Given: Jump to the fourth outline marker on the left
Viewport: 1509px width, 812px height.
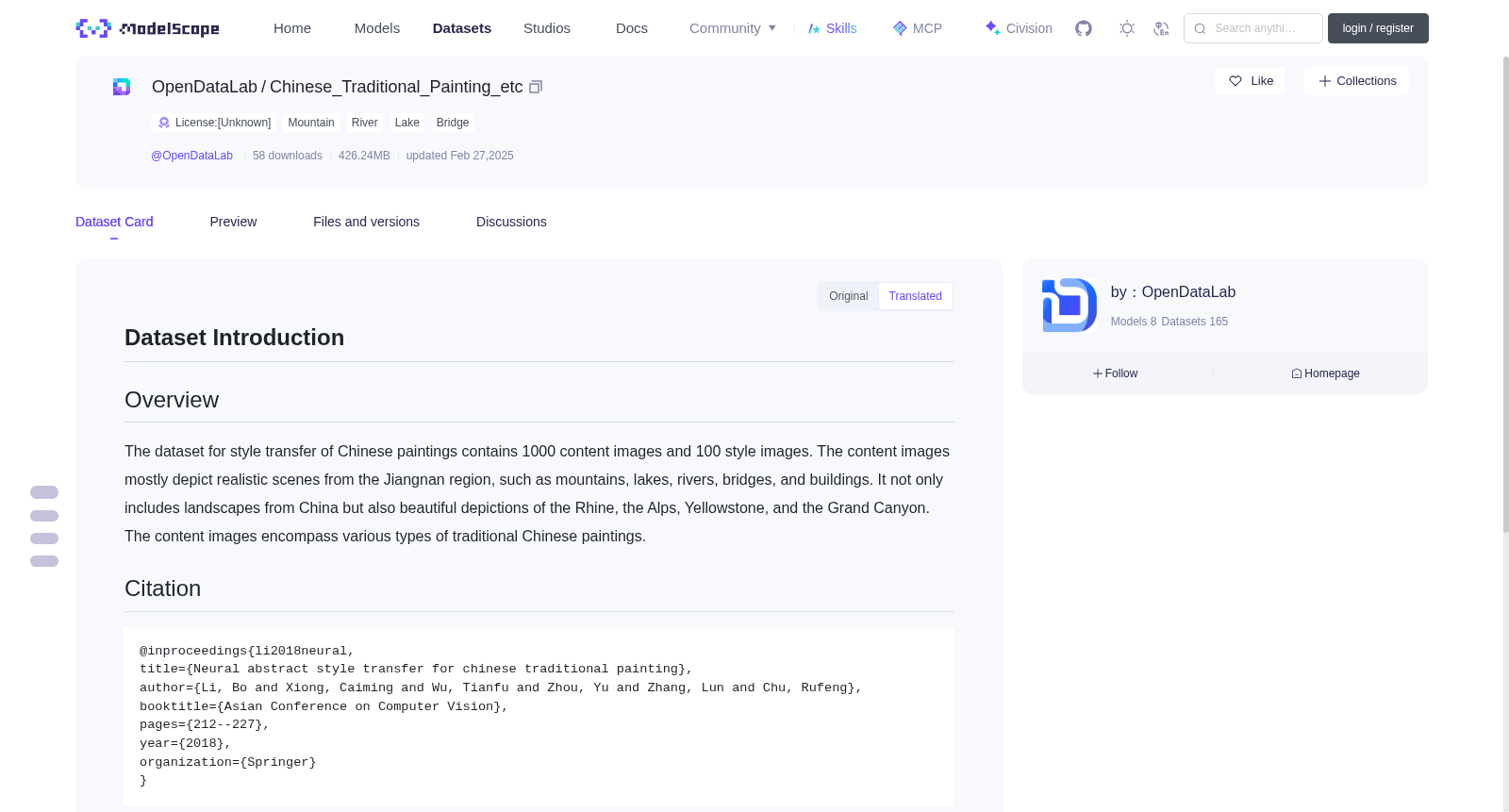Looking at the screenshot, I should [x=44, y=561].
